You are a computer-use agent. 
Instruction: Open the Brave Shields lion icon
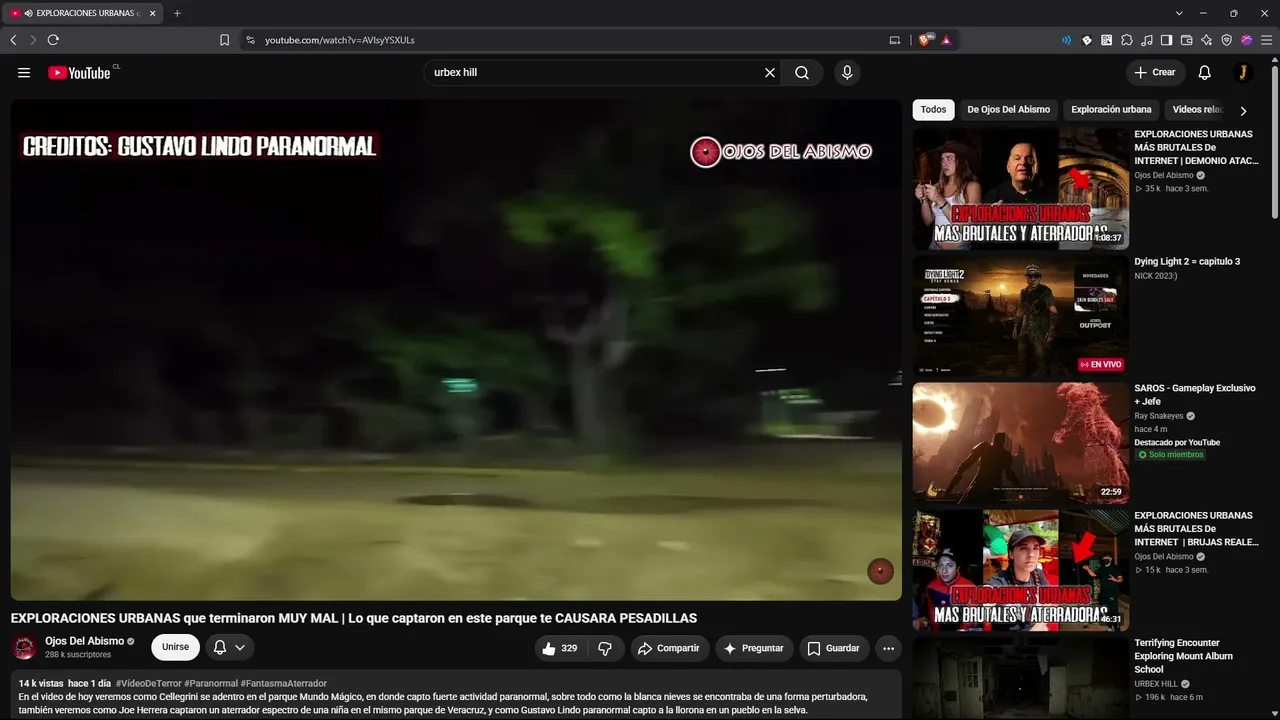(x=925, y=40)
